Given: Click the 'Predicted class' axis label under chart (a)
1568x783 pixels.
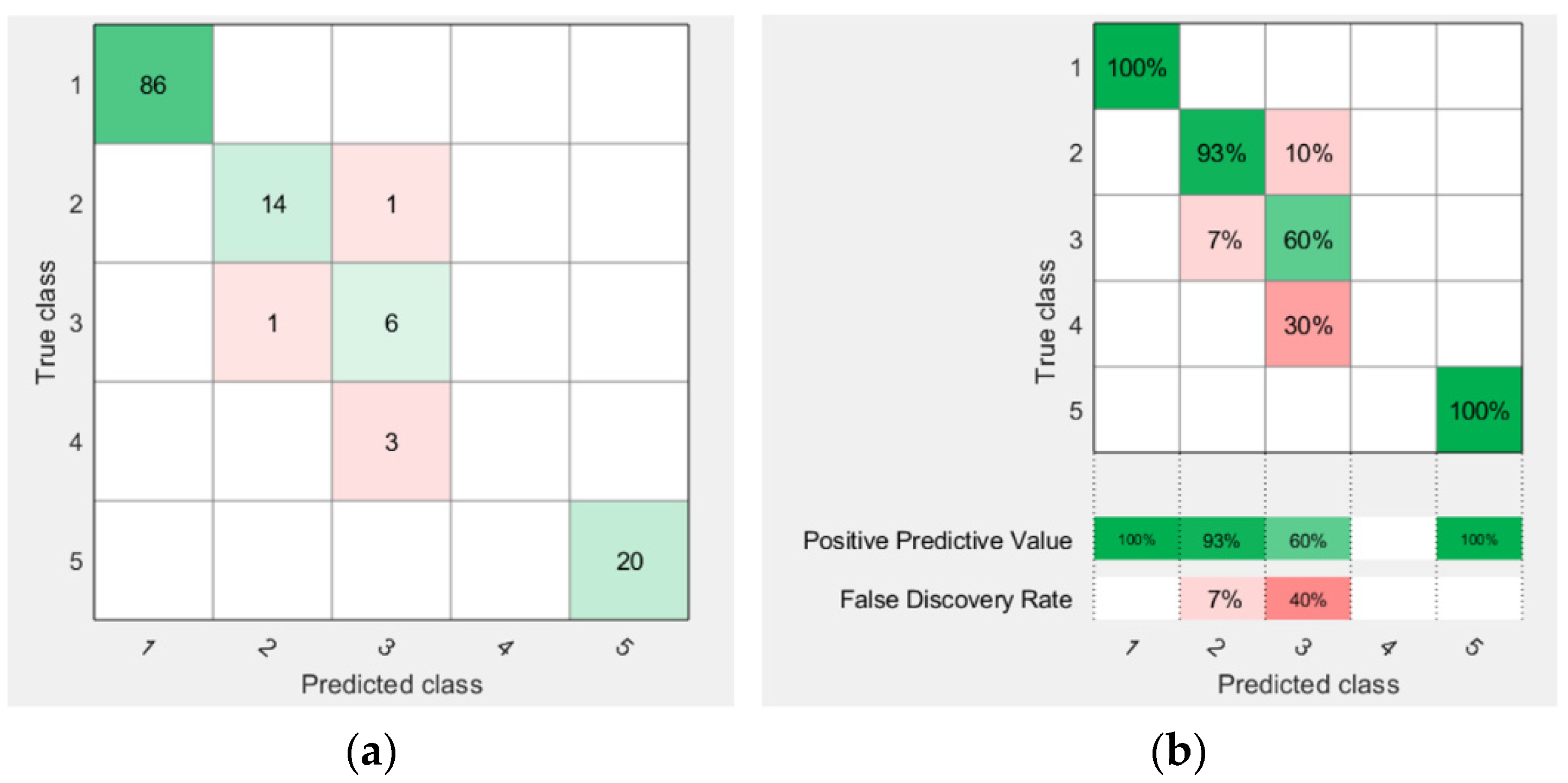Looking at the screenshot, I should click(392, 684).
